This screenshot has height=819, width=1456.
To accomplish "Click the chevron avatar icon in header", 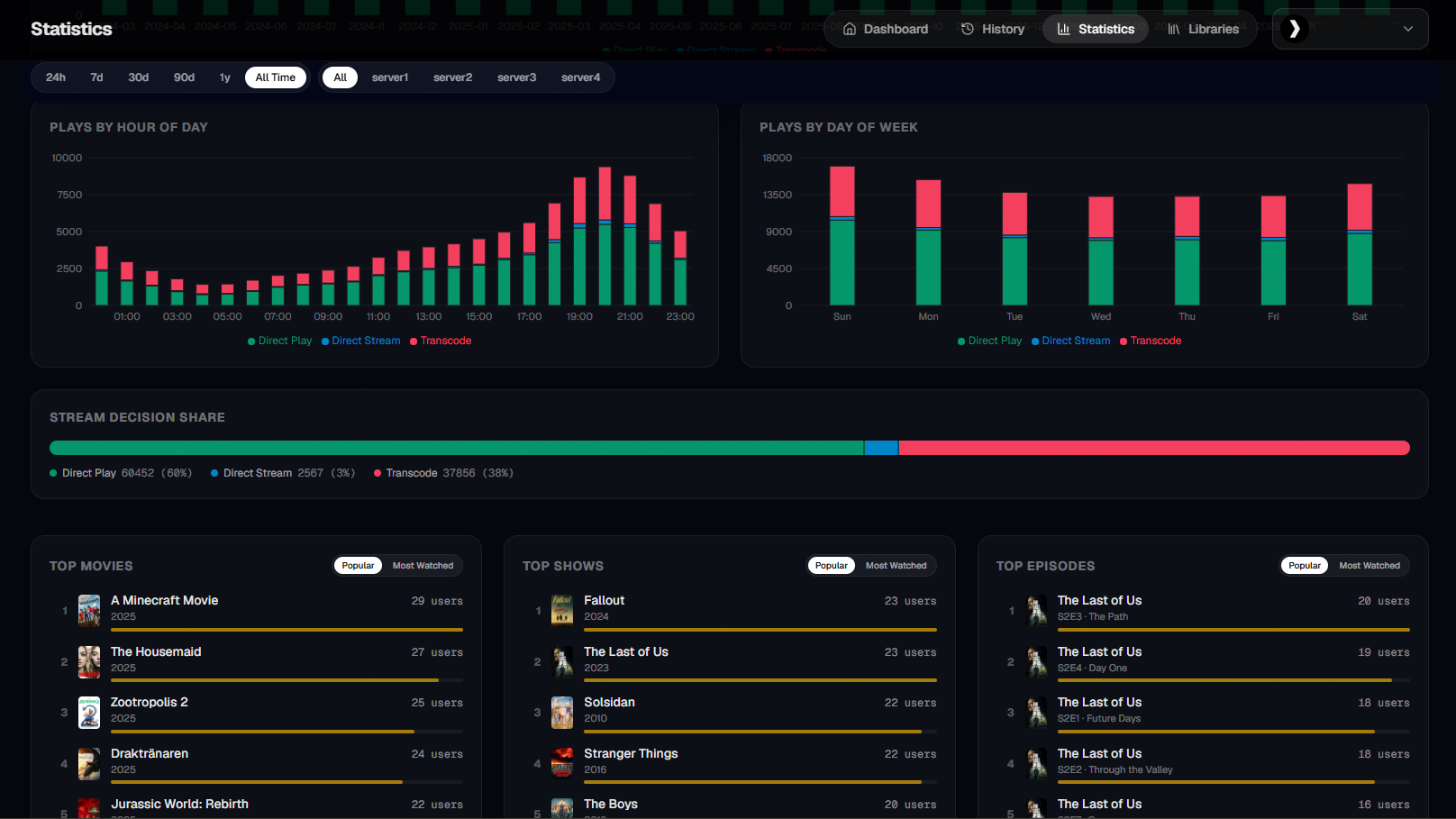I will pos(1294,29).
